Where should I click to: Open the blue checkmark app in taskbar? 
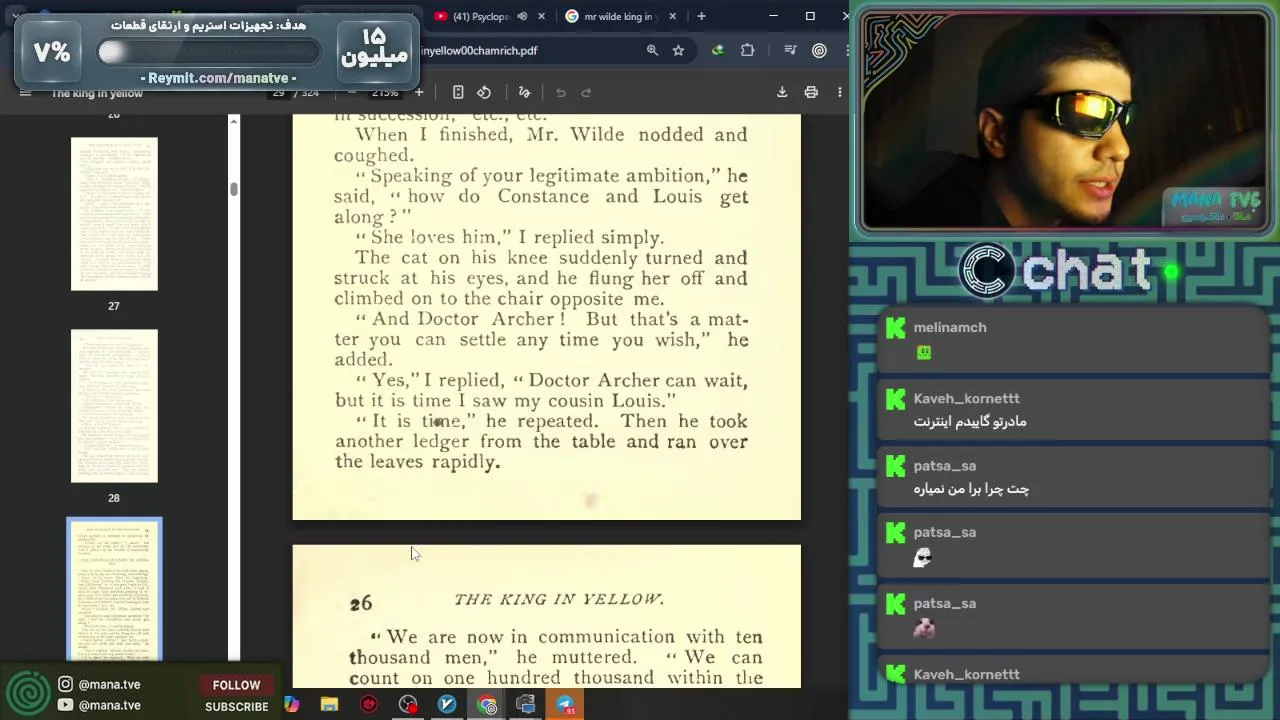coord(447,705)
